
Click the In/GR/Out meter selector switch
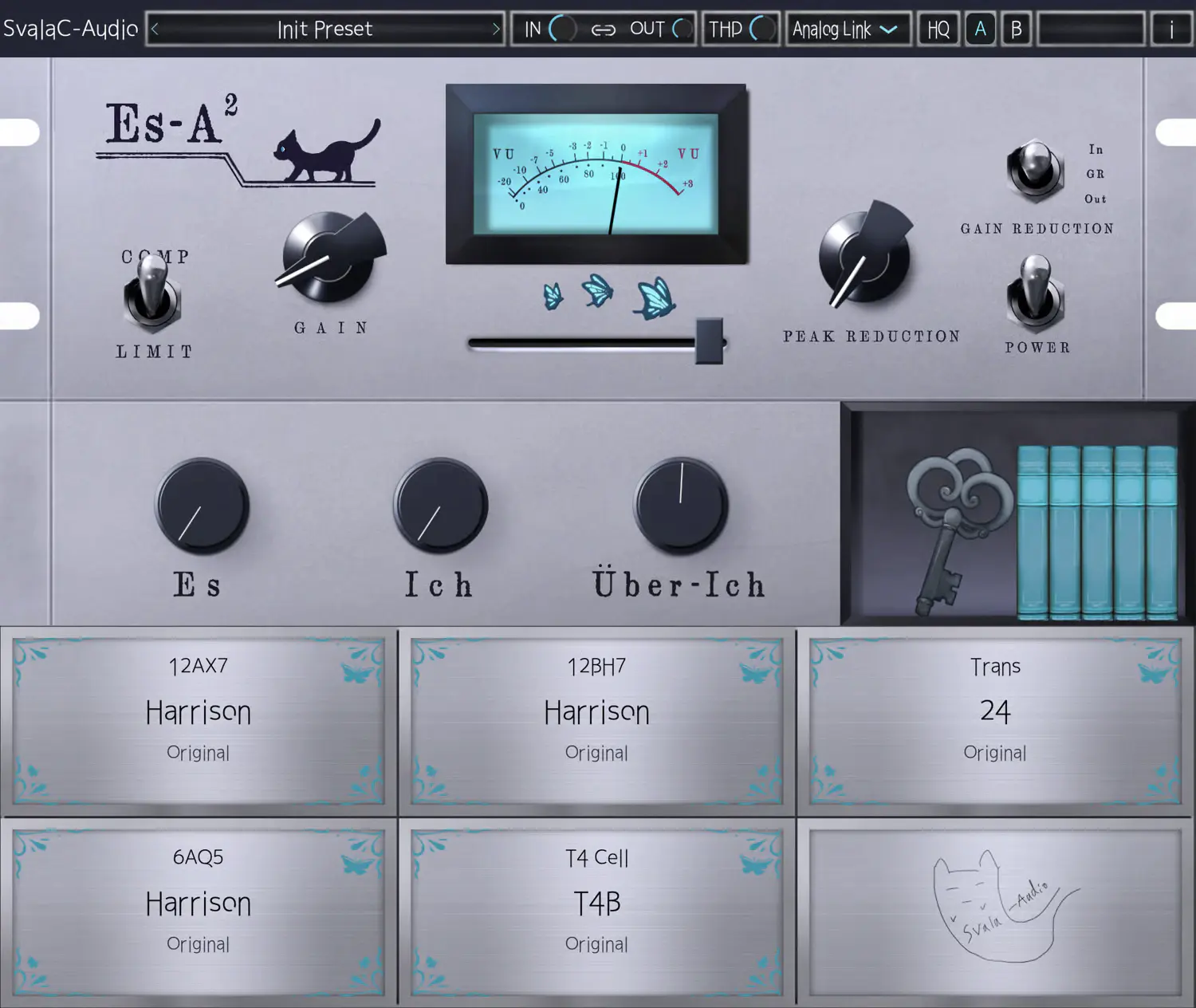(1035, 171)
